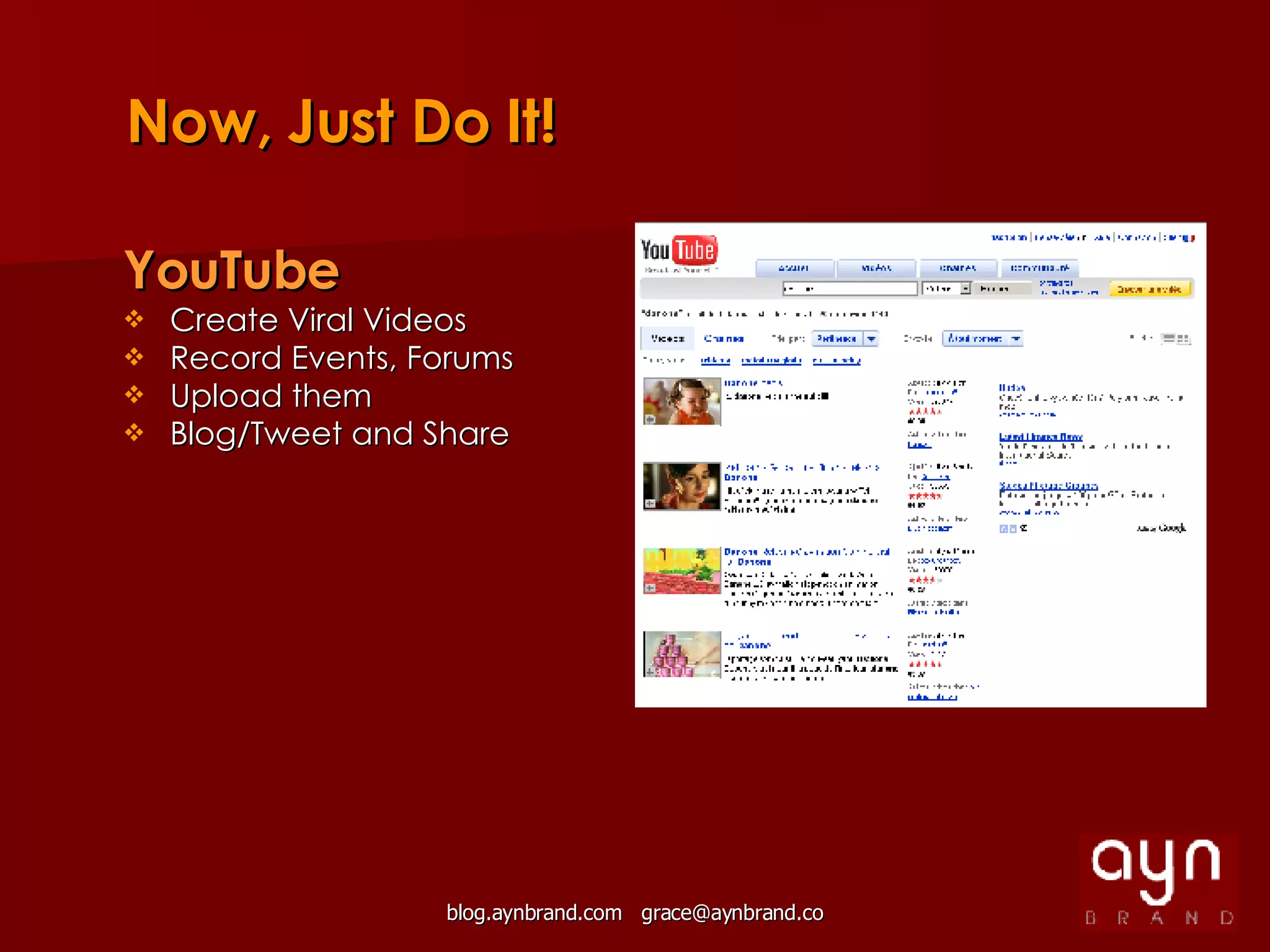Switch to list view icon in results
The width and height of the screenshot is (1270, 952).
coord(1169,338)
